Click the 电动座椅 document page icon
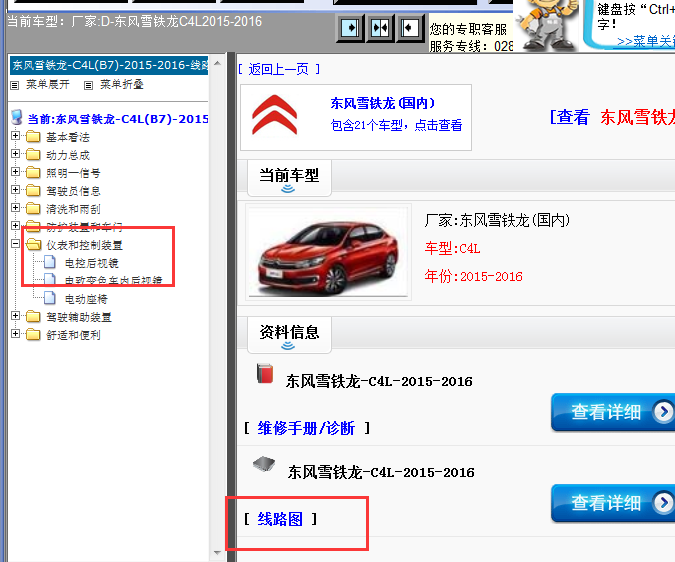Image resolution: width=675 pixels, height=562 pixels. coord(50,298)
